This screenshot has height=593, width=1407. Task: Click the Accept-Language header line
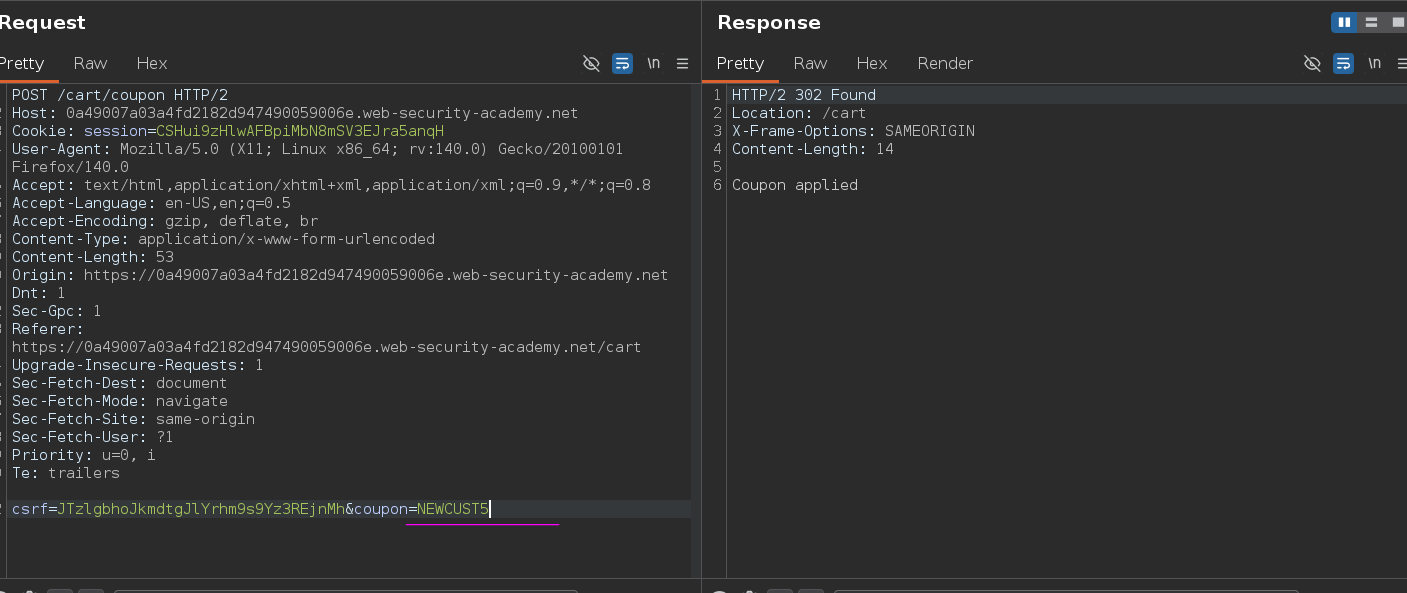click(151, 203)
